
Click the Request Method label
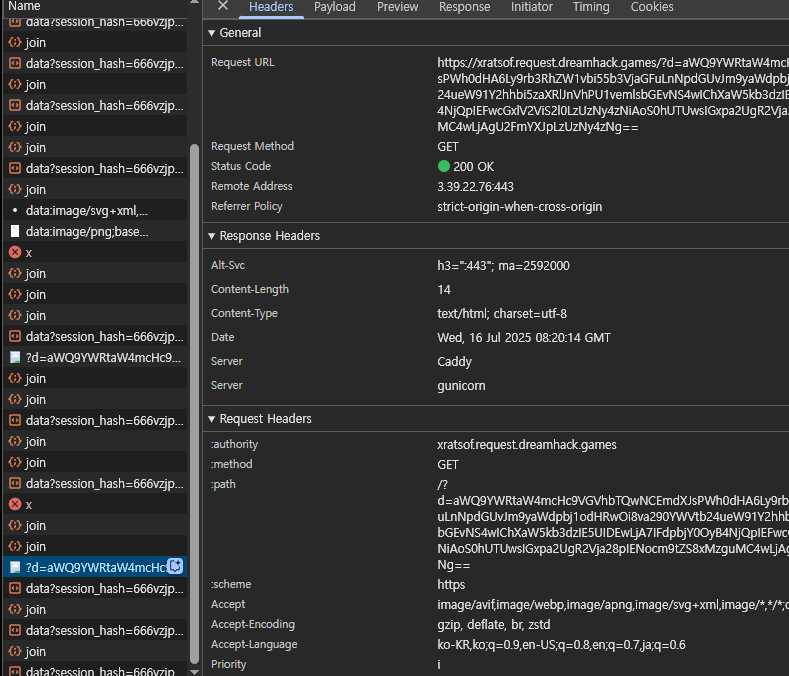(252, 146)
